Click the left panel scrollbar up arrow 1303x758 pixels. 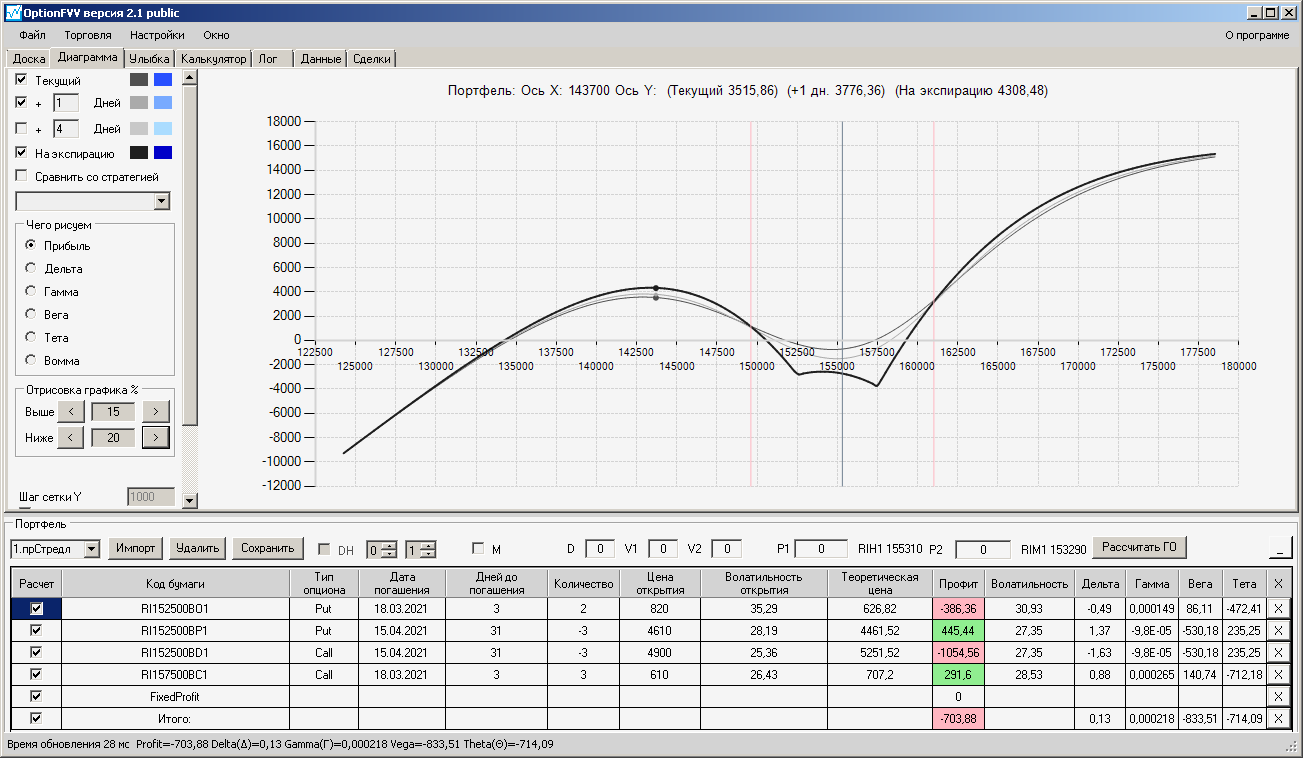190,77
